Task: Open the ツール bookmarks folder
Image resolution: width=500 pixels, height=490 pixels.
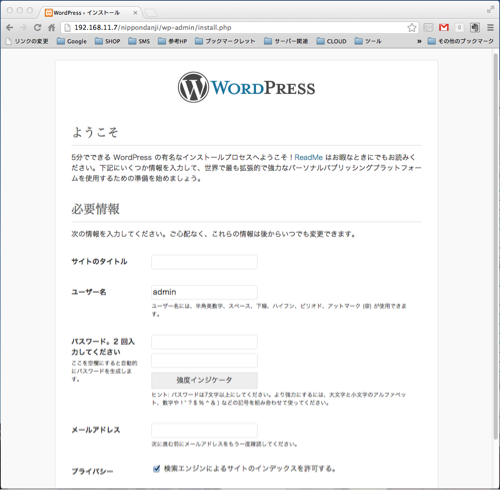Action: [x=368, y=41]
